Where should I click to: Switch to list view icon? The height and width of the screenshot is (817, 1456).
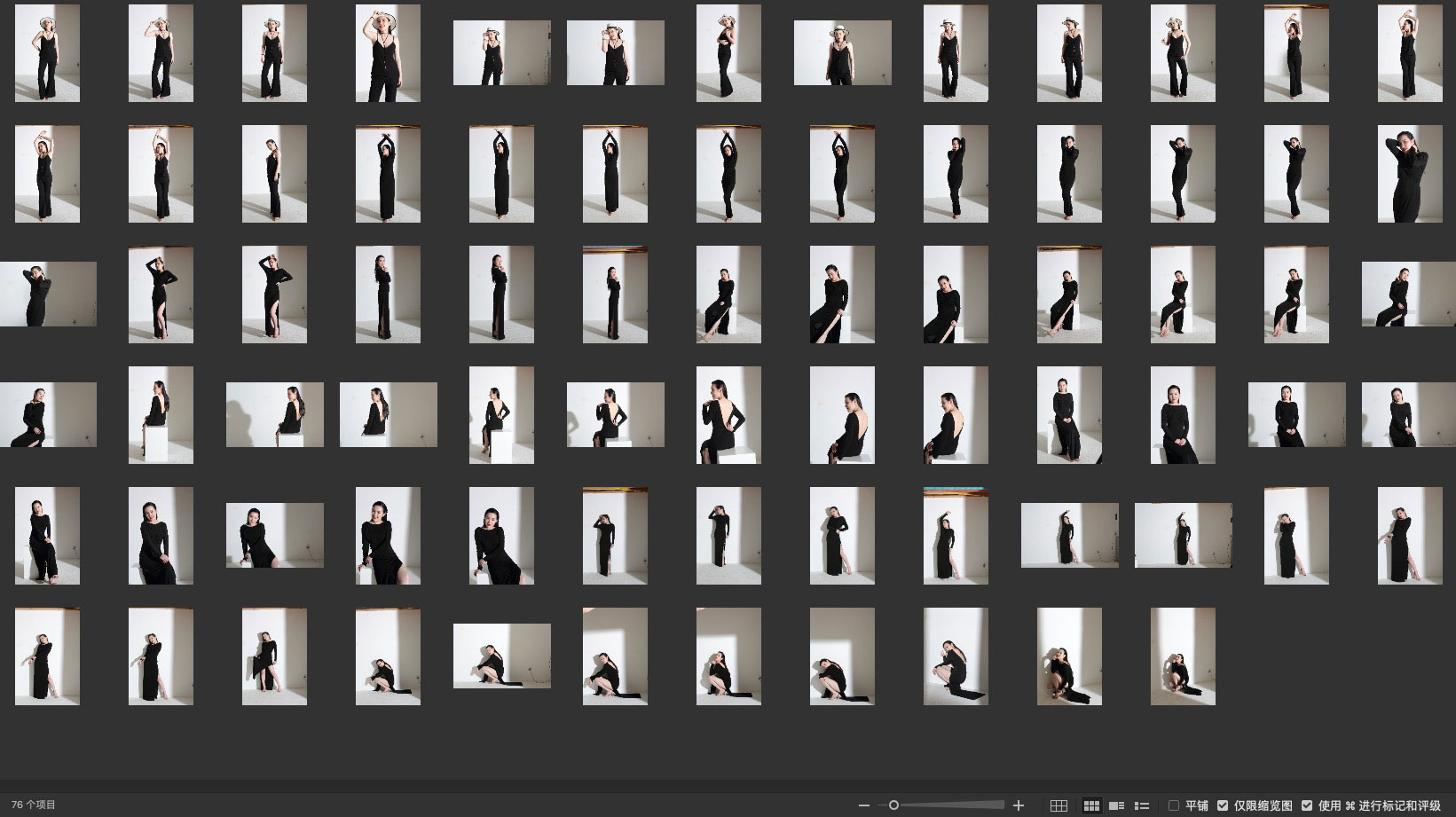click(x=1142, y=805)
